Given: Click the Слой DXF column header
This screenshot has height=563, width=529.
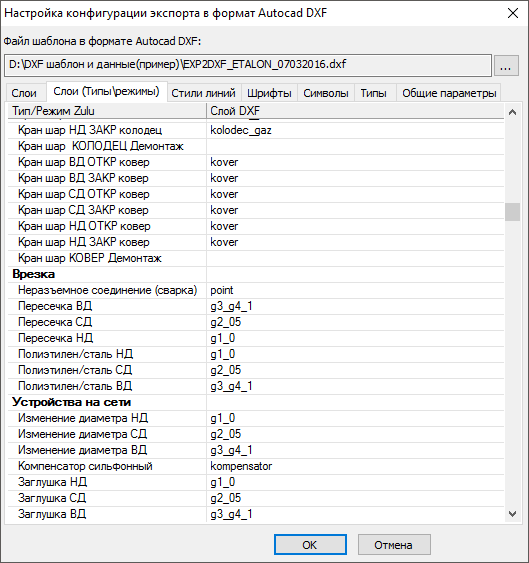Looking at the screenshot, I should tap(355, 111).
